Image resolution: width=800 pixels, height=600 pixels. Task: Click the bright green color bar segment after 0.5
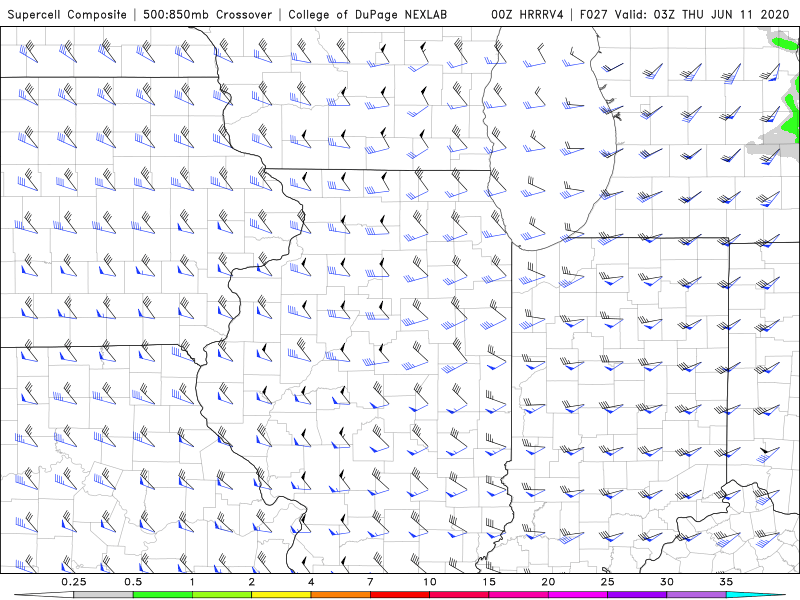point(163,595)
